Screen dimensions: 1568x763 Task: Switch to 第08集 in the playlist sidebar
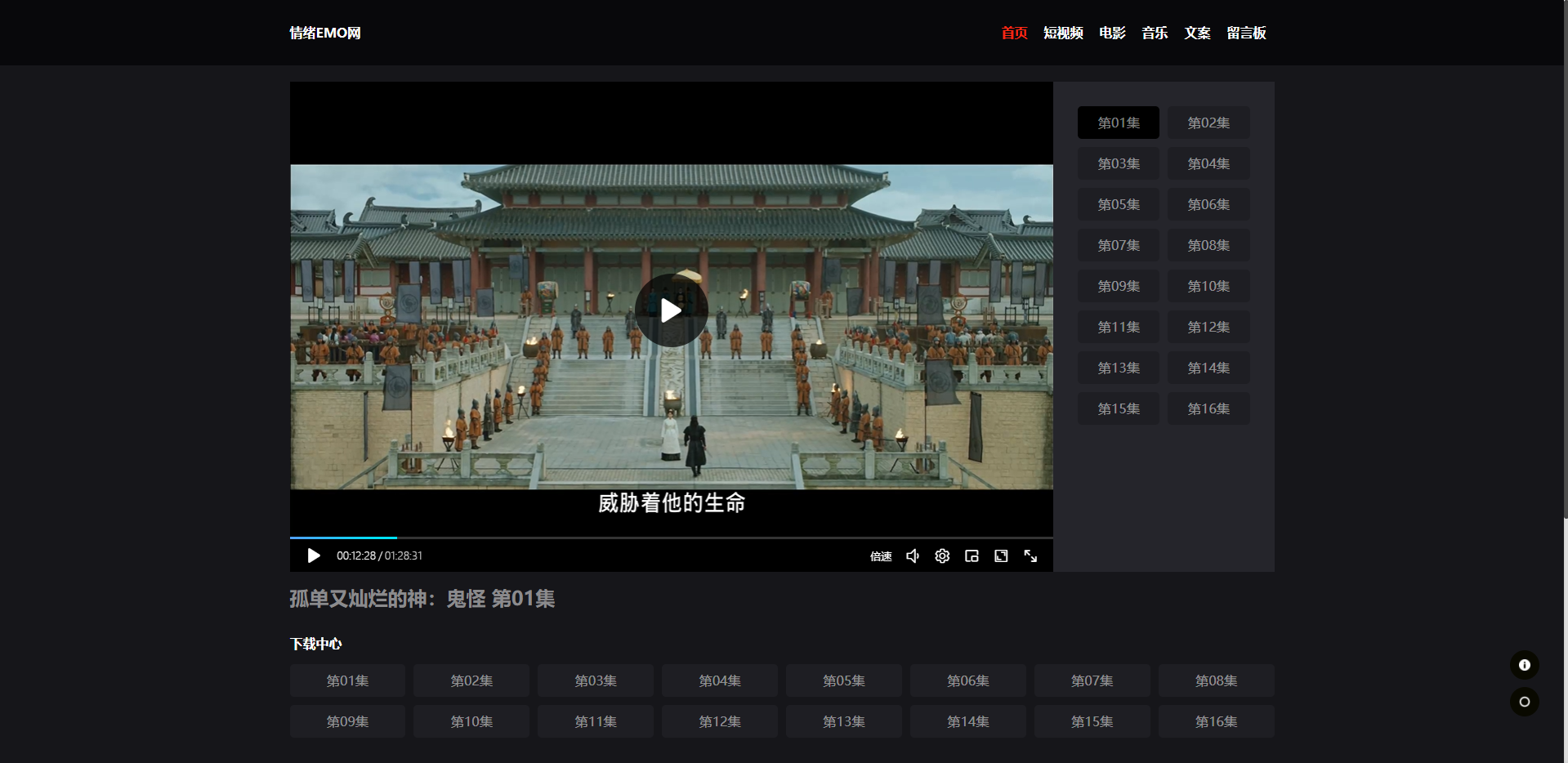click(x=1208, y=245)
